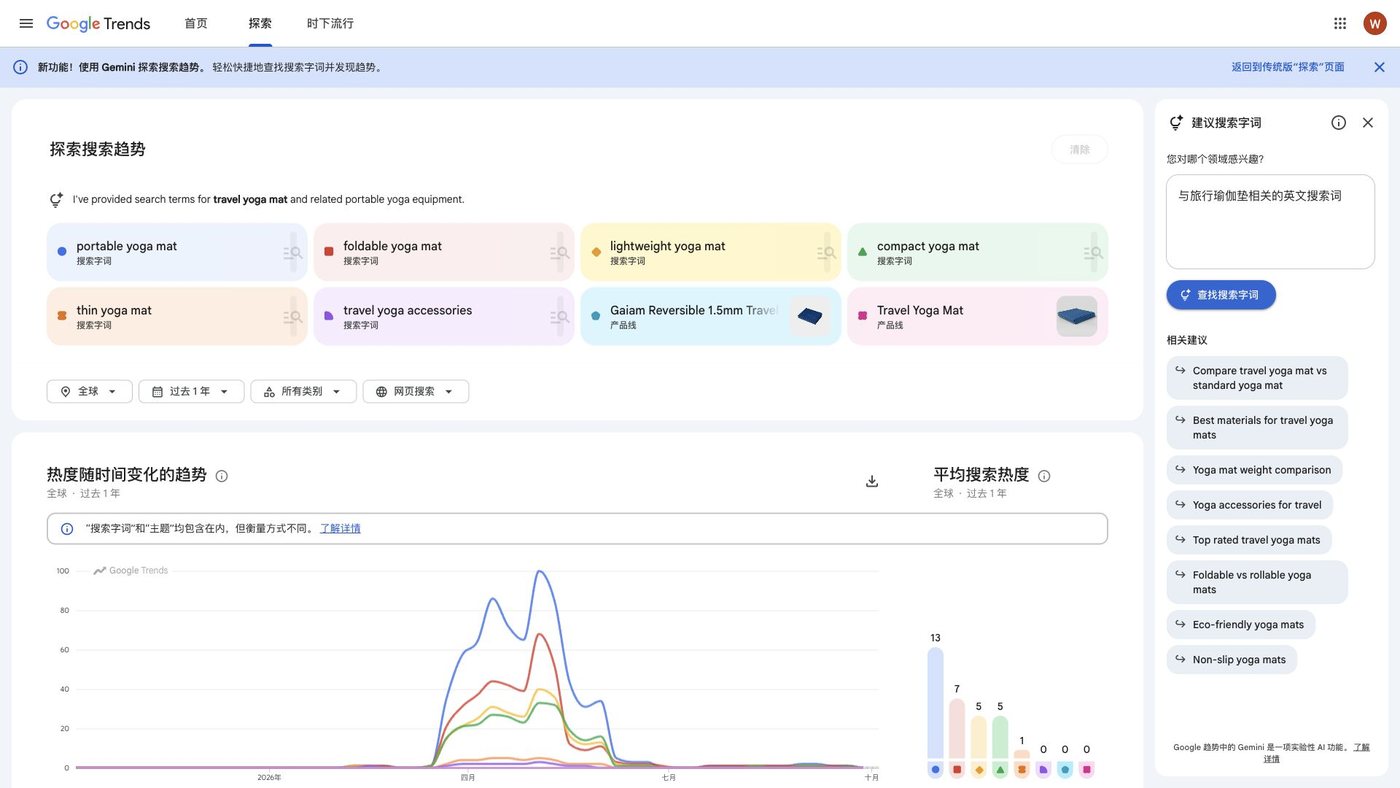Open the Travel Yoga Mat product thumbnail
This screenshot has width=1400, height=788.
coord(1077,316)
